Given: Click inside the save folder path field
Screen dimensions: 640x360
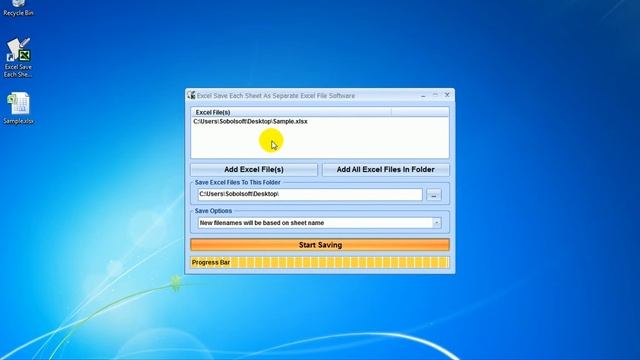Looking at the screenshot, I should click(310, 194).
